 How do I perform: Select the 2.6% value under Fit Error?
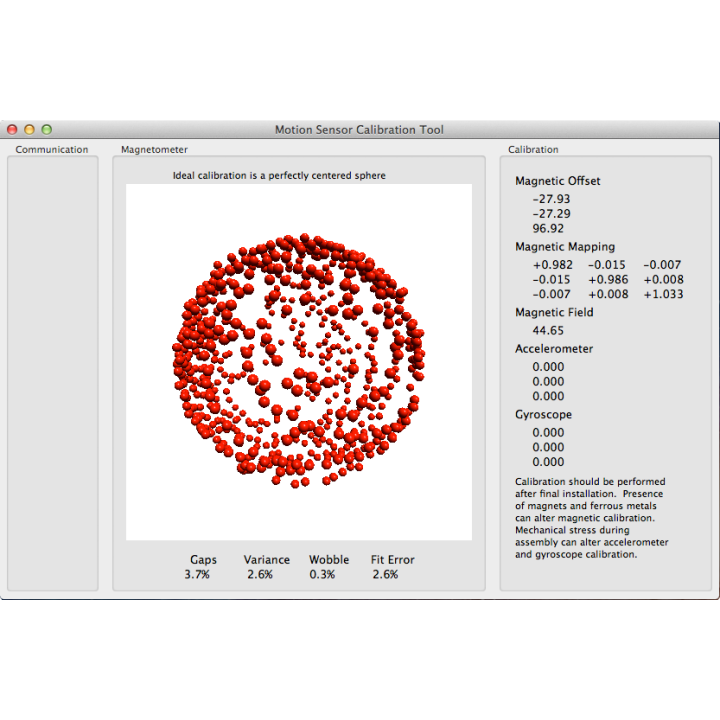click(x=385, y=574)
